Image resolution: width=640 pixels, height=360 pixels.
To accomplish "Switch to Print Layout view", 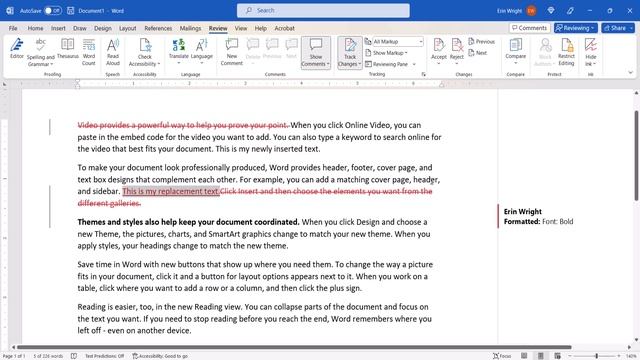I will tap(540, 356).
